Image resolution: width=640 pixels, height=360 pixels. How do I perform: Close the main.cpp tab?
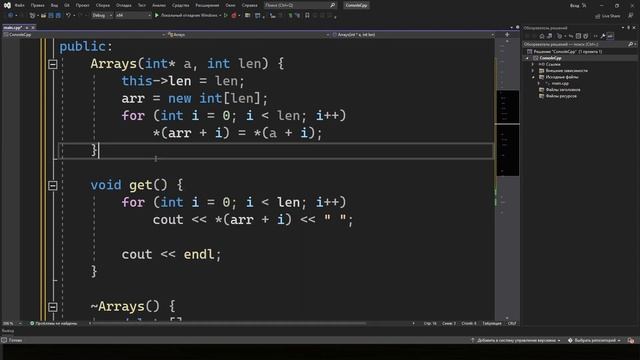point(33,27)
